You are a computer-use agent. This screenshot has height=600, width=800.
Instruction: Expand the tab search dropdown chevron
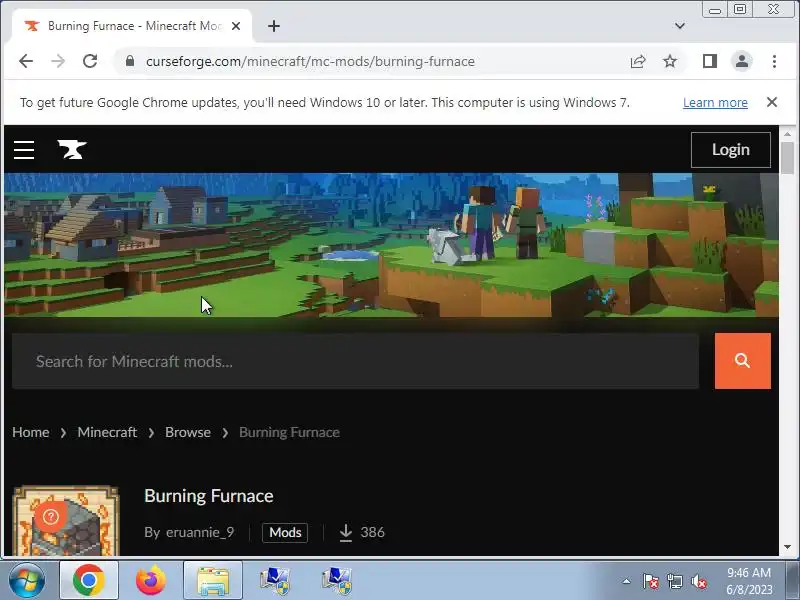[x=680, y=26]
